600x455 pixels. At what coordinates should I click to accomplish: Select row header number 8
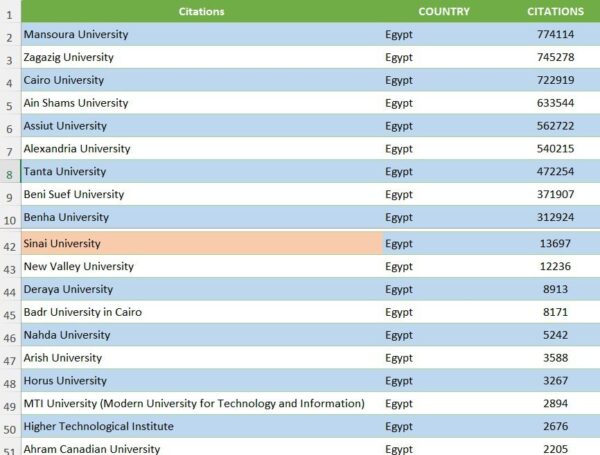(x=9, y=173)
